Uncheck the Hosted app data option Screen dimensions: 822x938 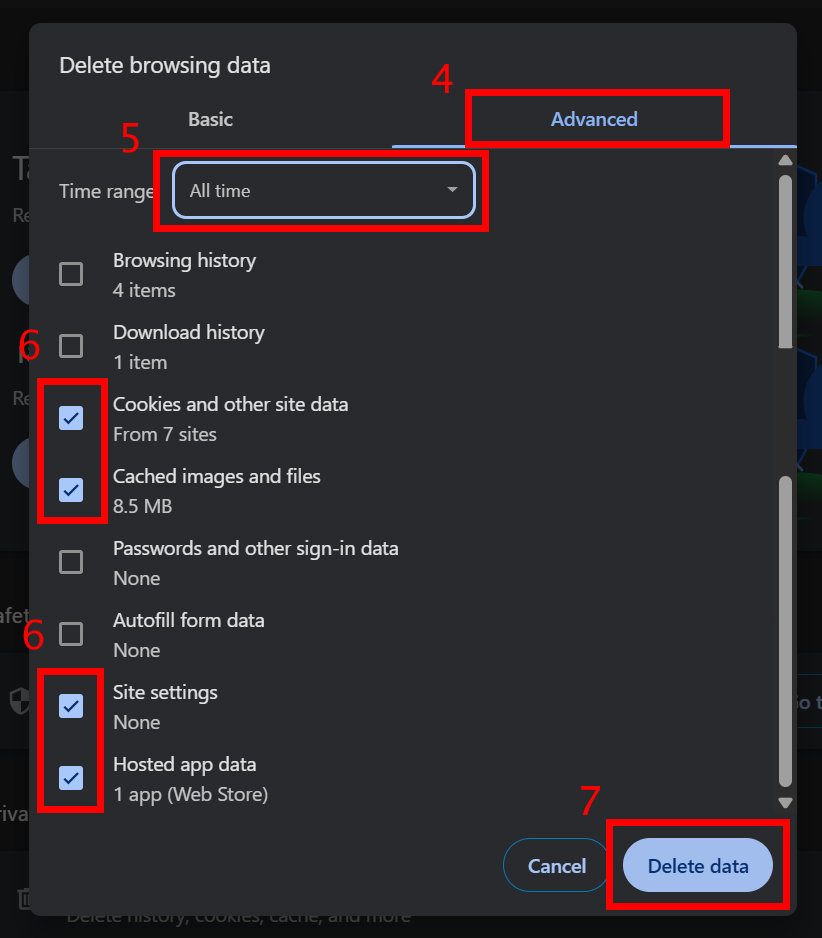pyautogui.click(x=71, y=778)
